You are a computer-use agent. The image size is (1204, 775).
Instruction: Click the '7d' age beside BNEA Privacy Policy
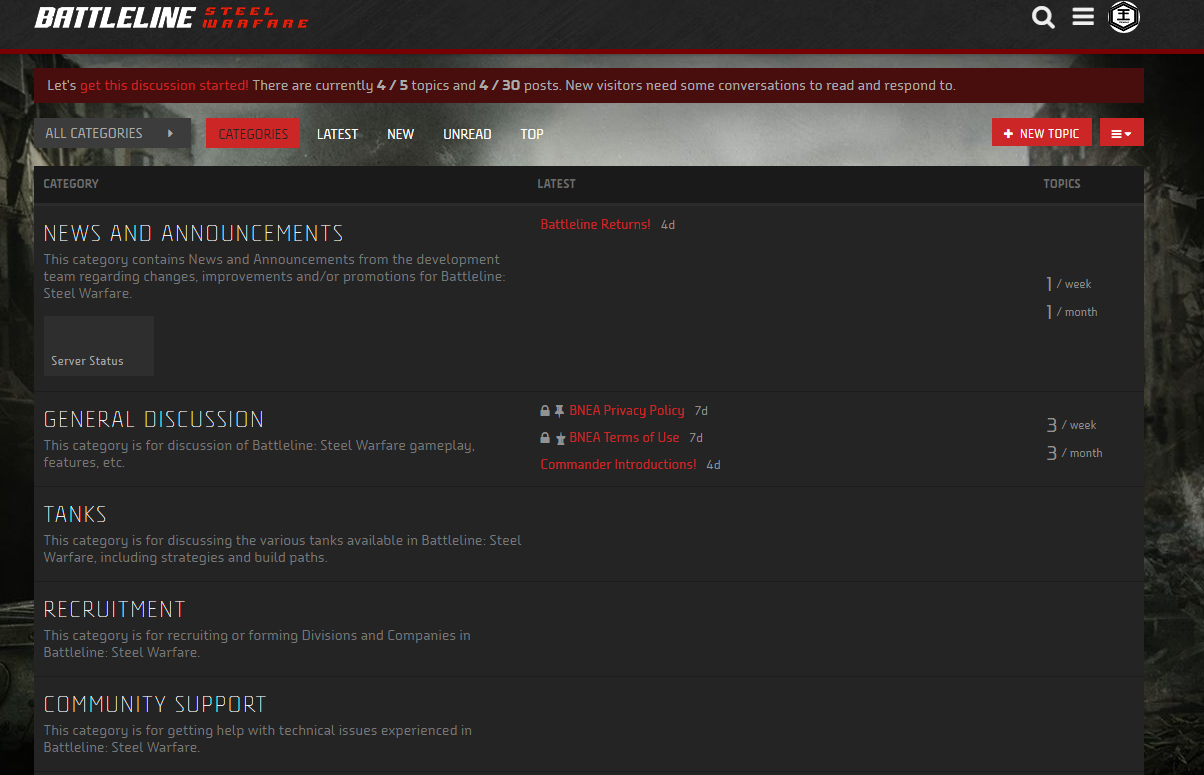[701, 411]
